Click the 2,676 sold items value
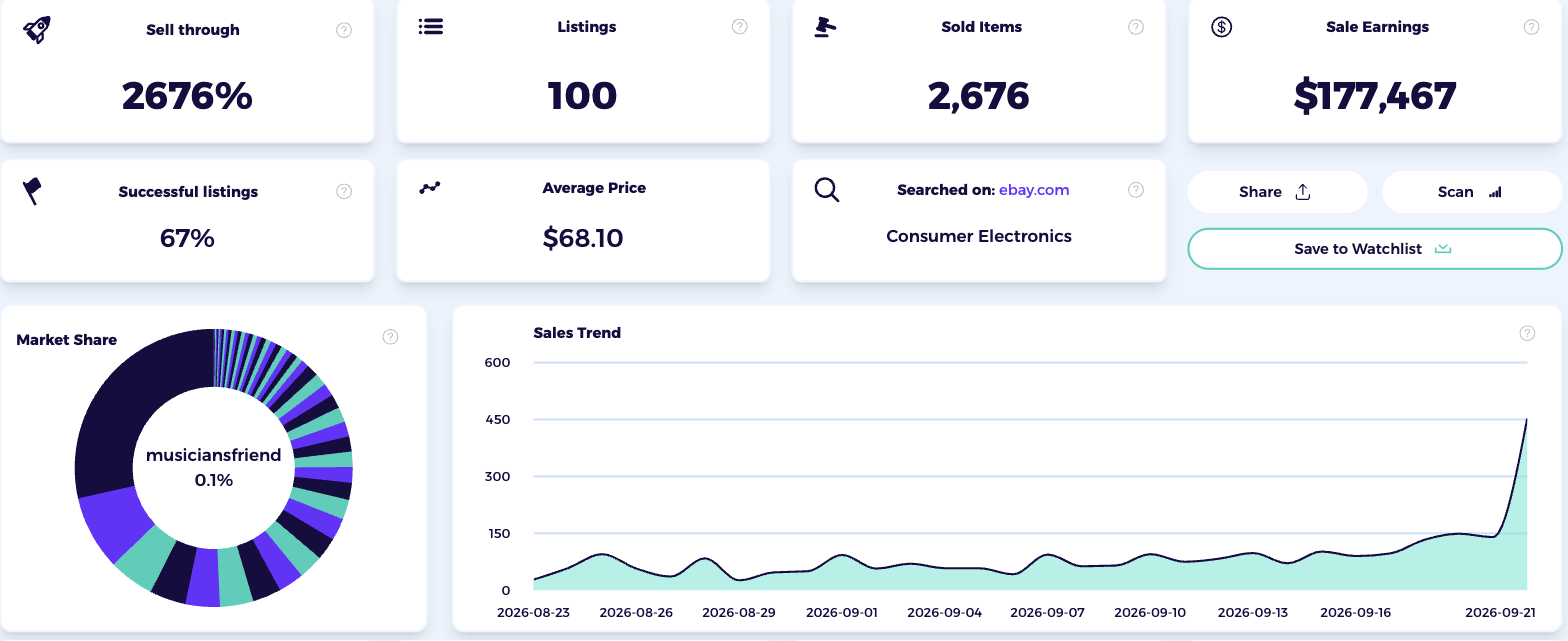The height and width of the screenshot is (641, 1568). click(x=979, y=96)
